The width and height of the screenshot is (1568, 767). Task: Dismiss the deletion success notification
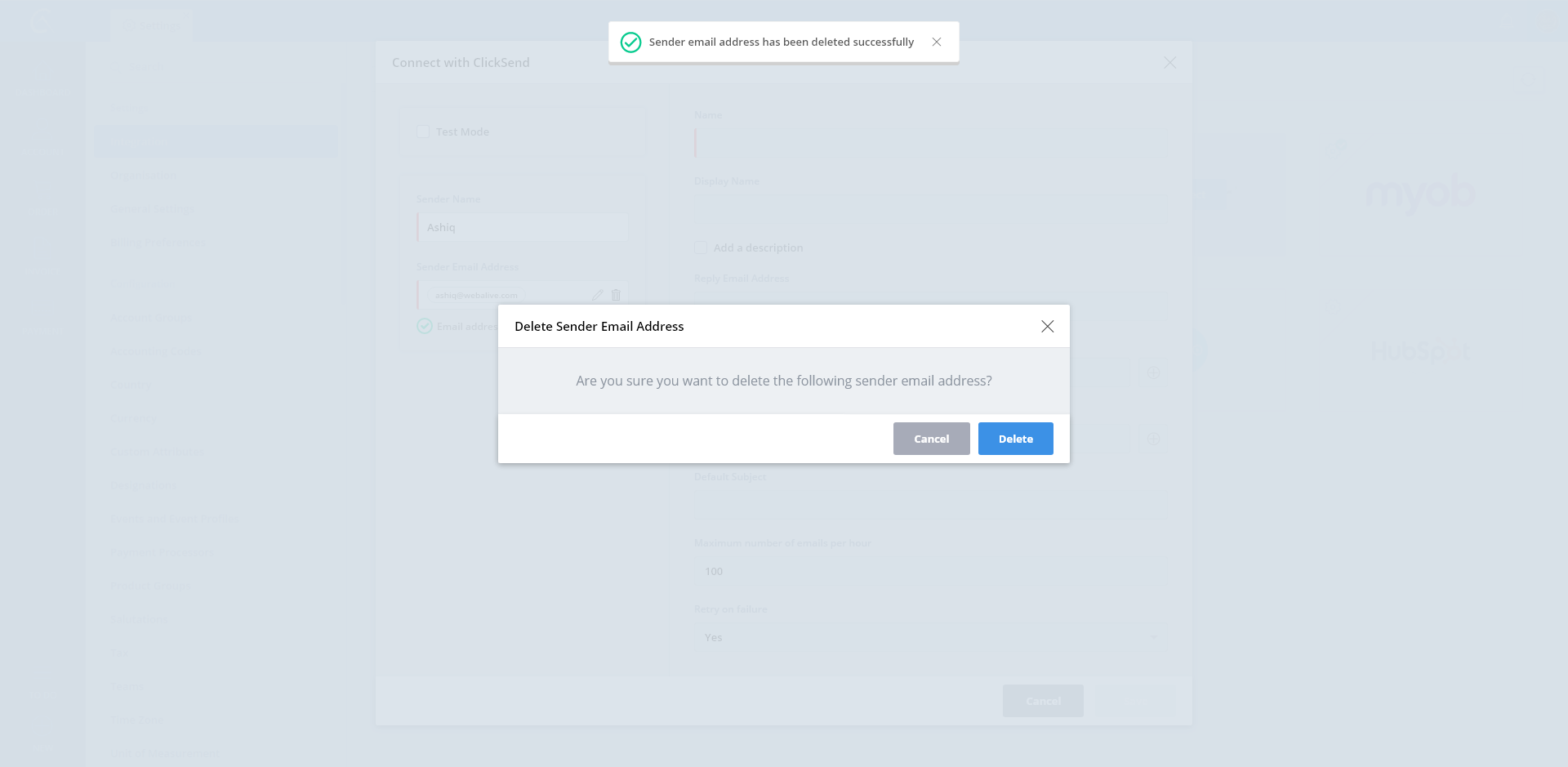point(937,42)
